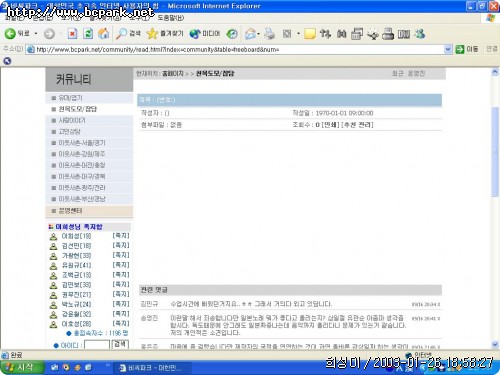Click the member icon beside [13]

click(x=53, y=275)
